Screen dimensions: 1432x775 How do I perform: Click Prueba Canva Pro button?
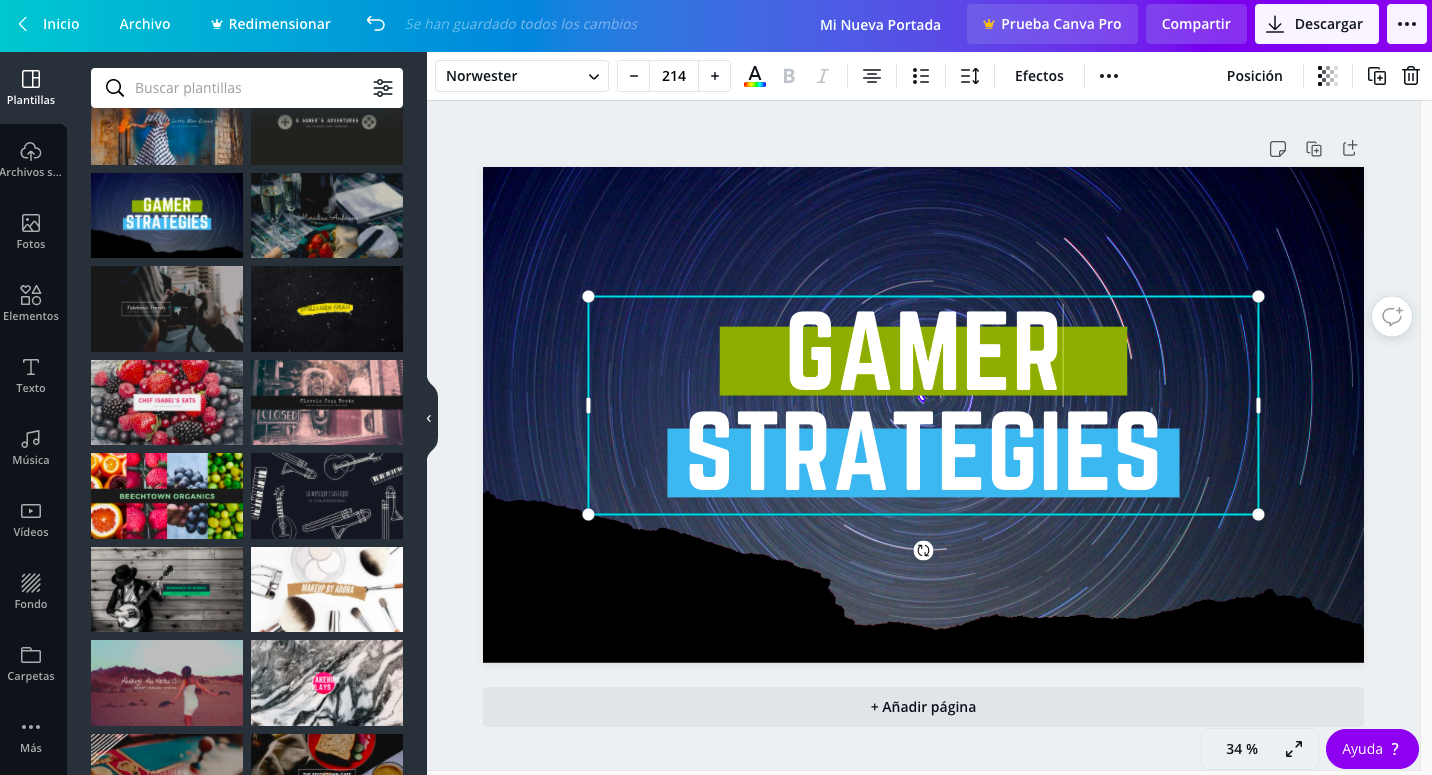1052,24
